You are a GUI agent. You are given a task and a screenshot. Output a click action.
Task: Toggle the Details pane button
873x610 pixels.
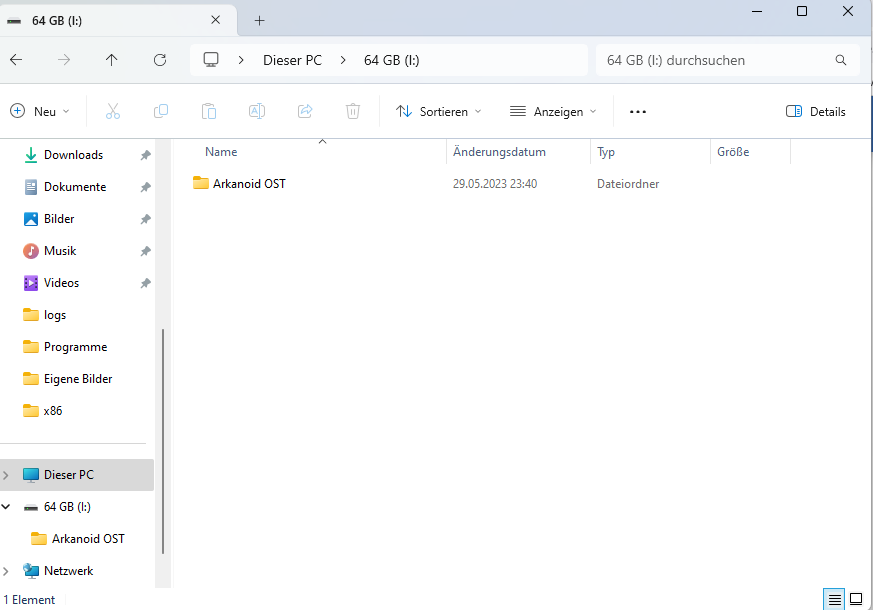pyautogui.click(x=816, y=111)
